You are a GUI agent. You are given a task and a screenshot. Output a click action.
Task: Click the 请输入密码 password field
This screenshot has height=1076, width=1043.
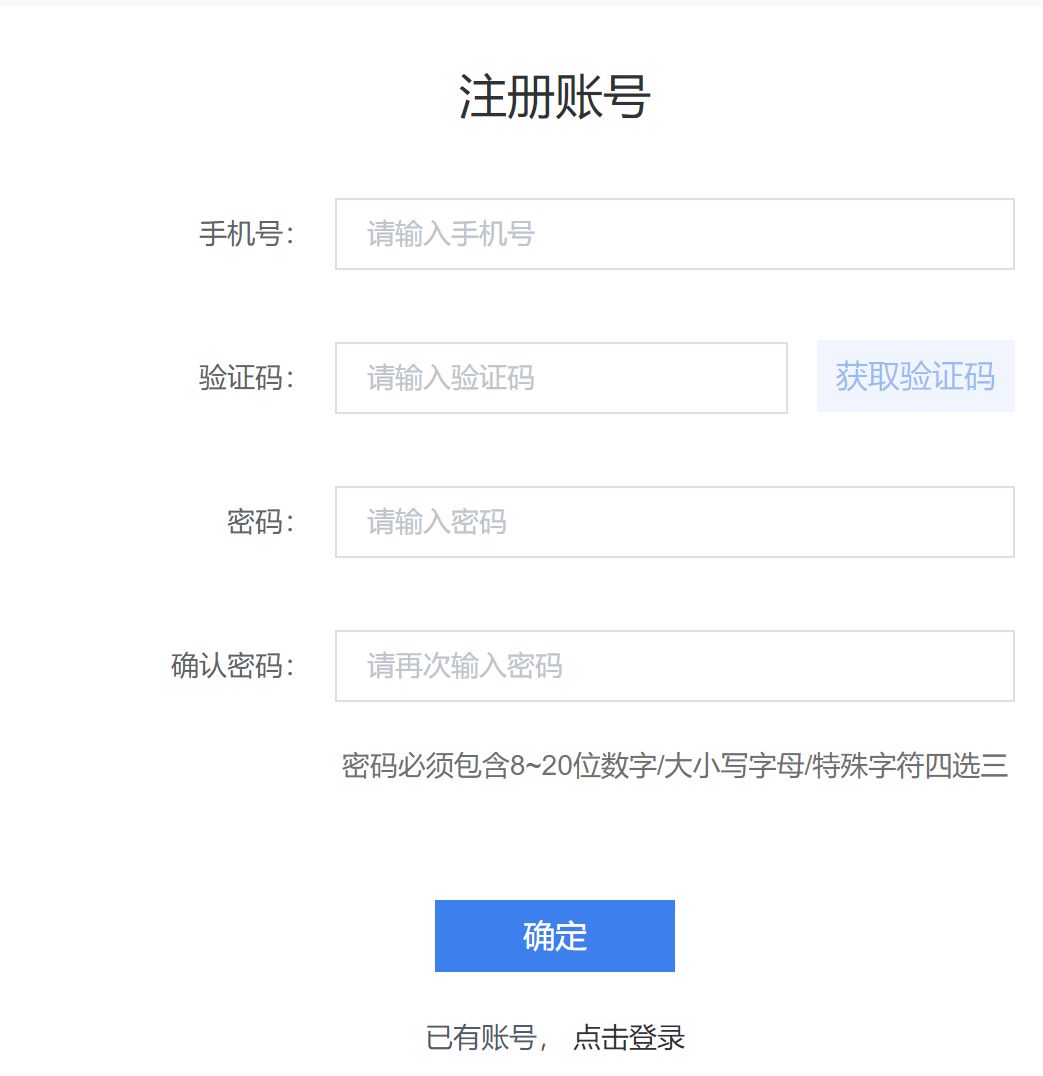pyautogui.click(x=673, y=522)
